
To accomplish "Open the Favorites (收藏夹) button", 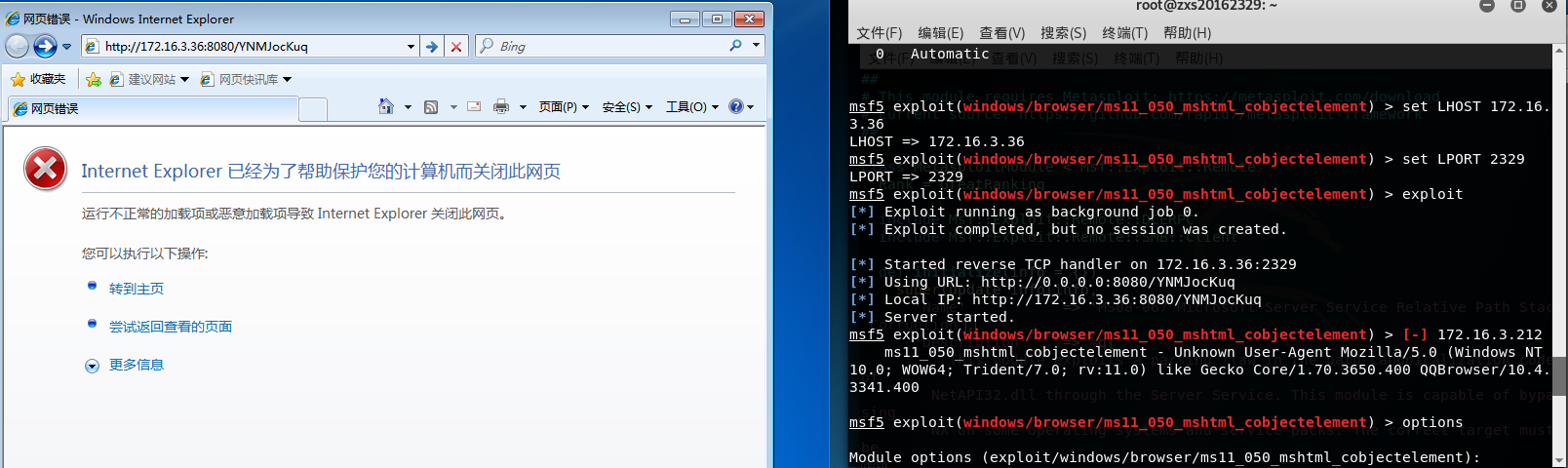I will click(38, 79).
